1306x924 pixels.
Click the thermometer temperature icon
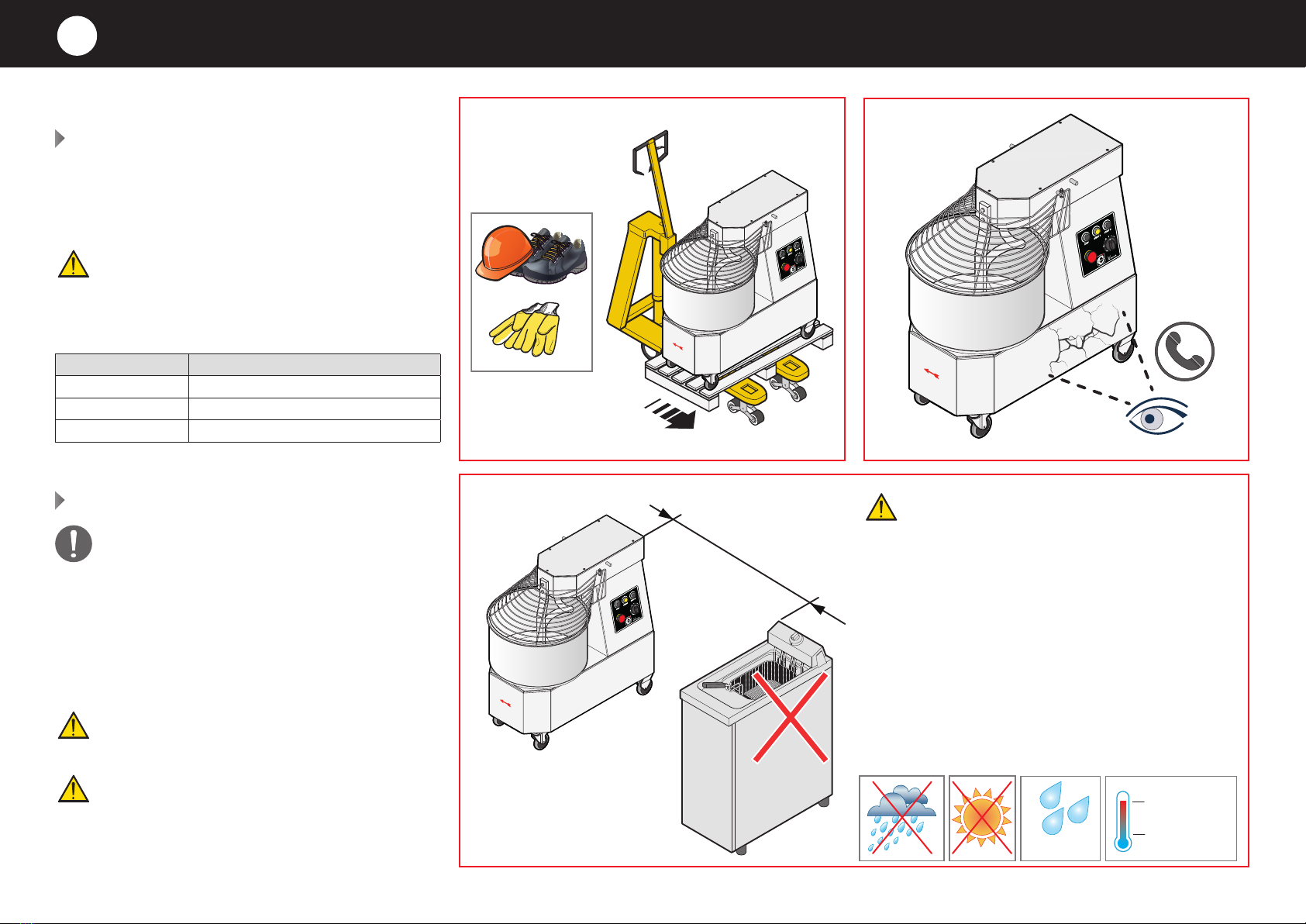coord(1122,821)
